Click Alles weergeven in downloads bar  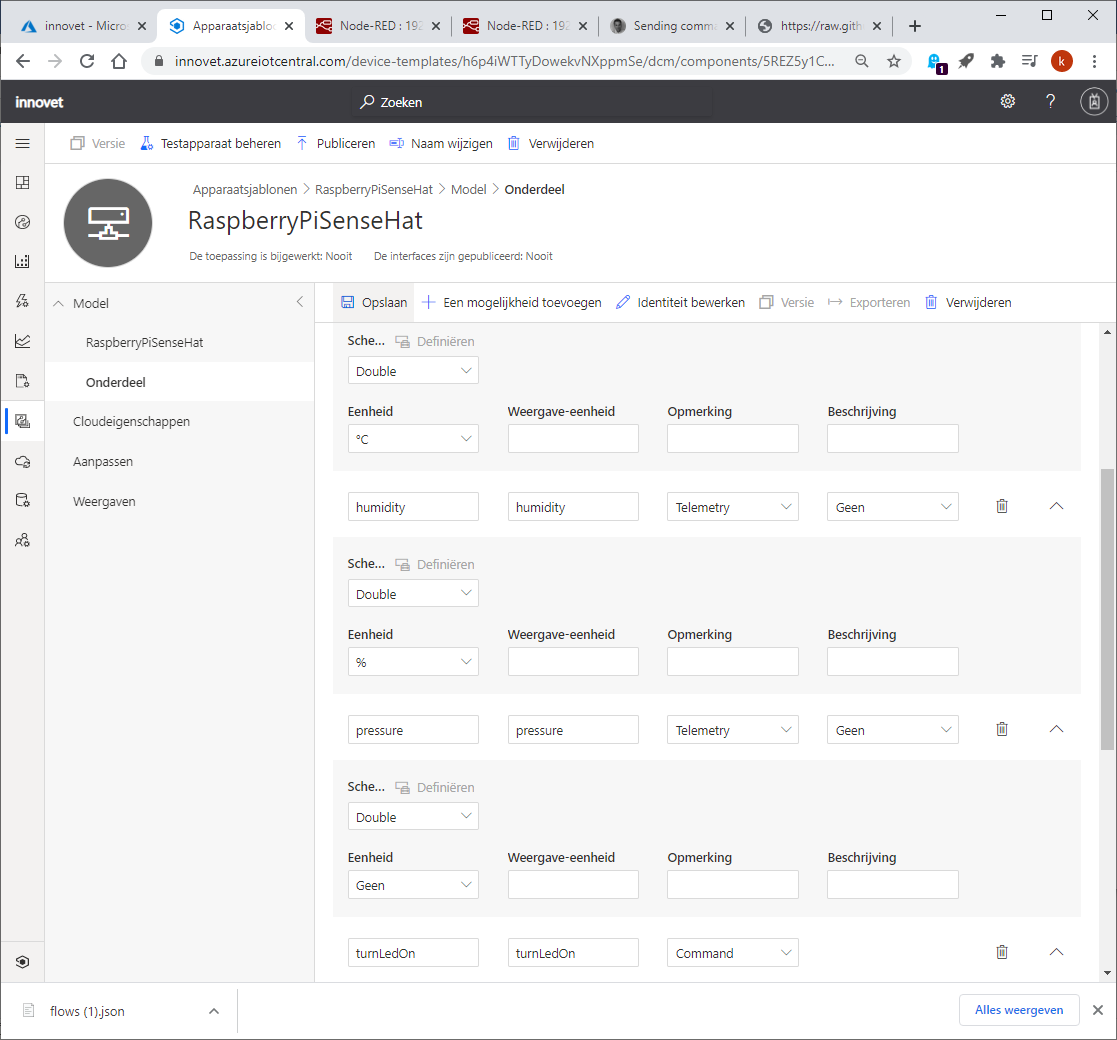coord(1019,1010)
